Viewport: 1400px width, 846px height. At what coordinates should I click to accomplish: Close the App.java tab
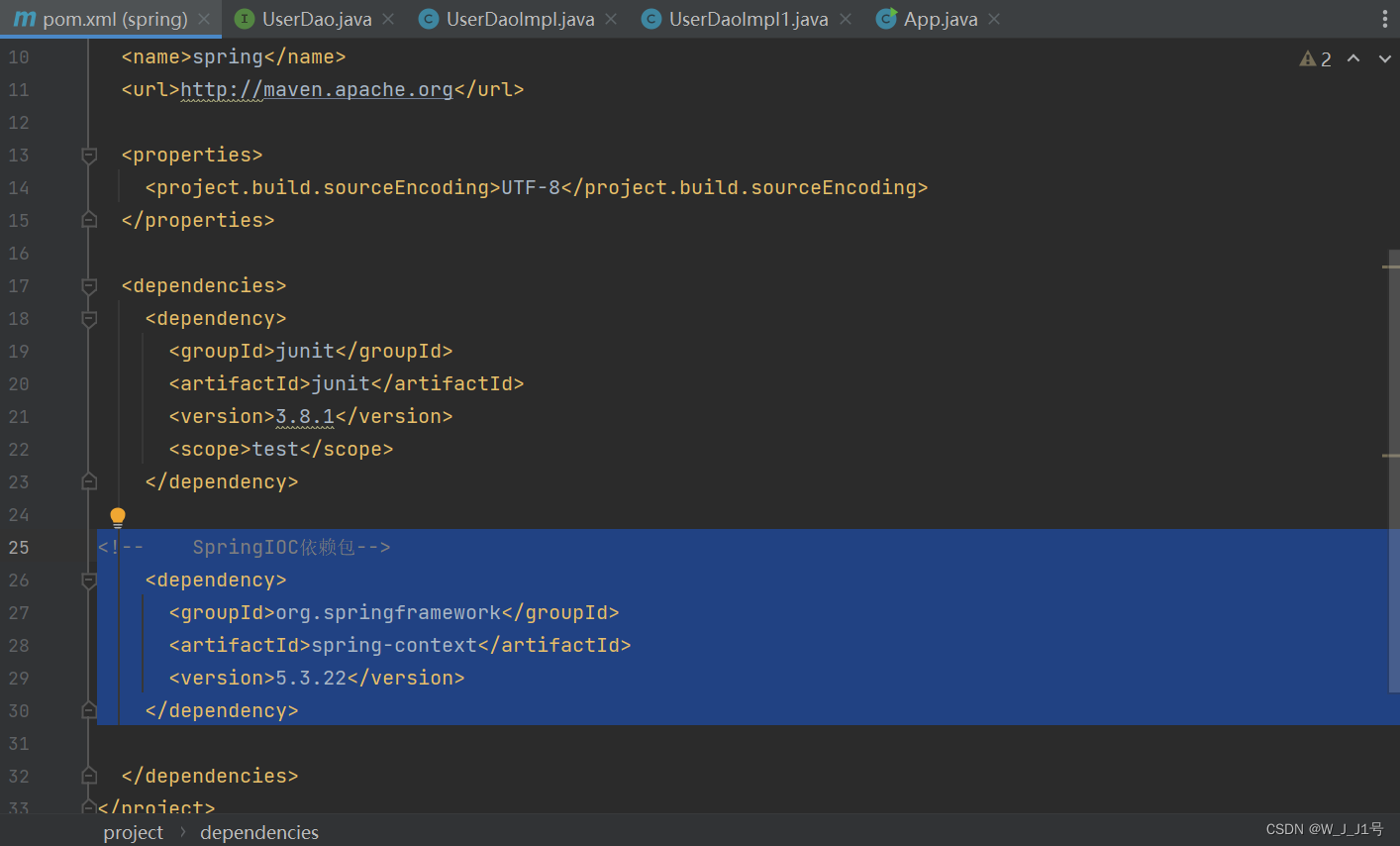[994, 19]
